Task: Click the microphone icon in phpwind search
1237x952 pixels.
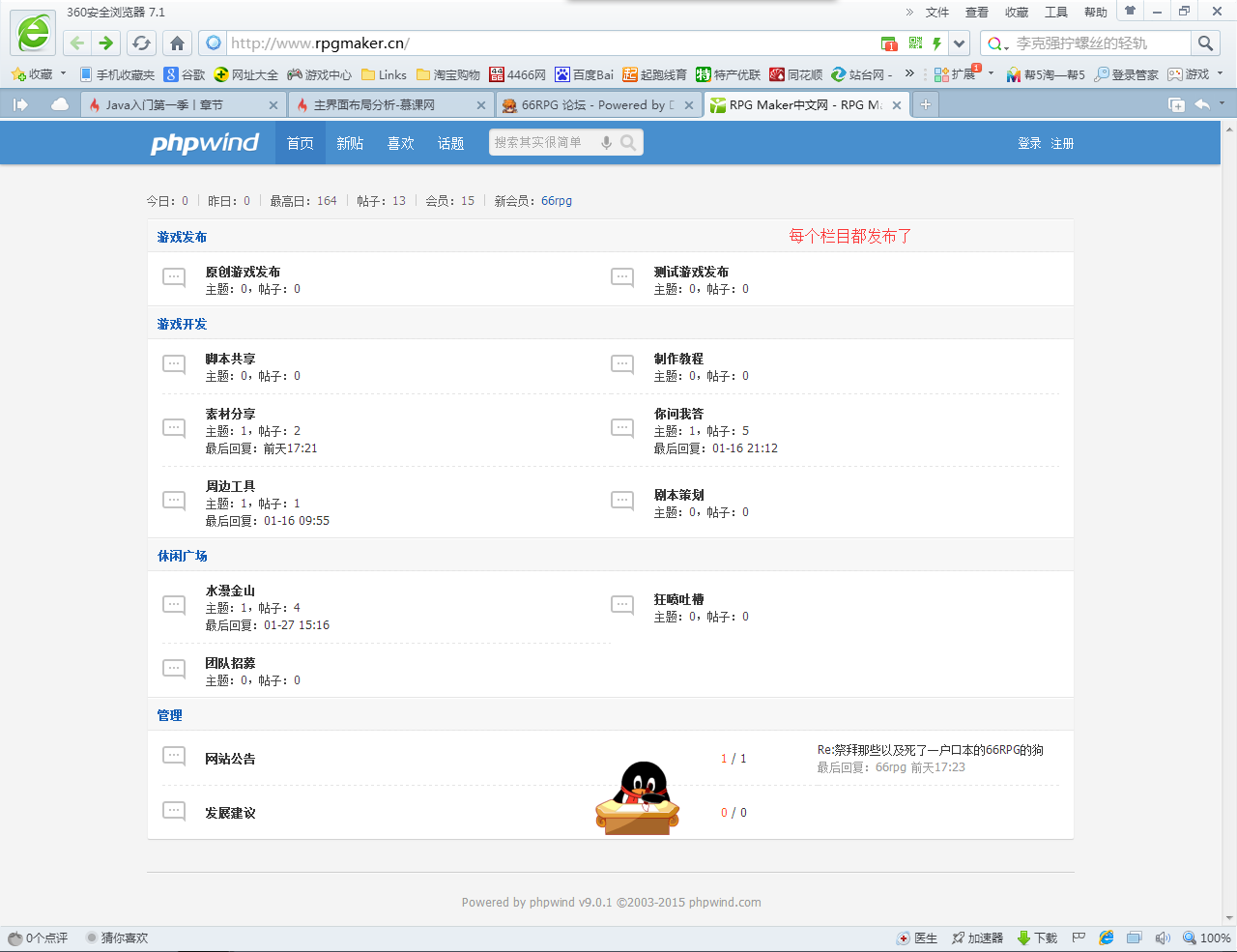Action: (606, 143)
